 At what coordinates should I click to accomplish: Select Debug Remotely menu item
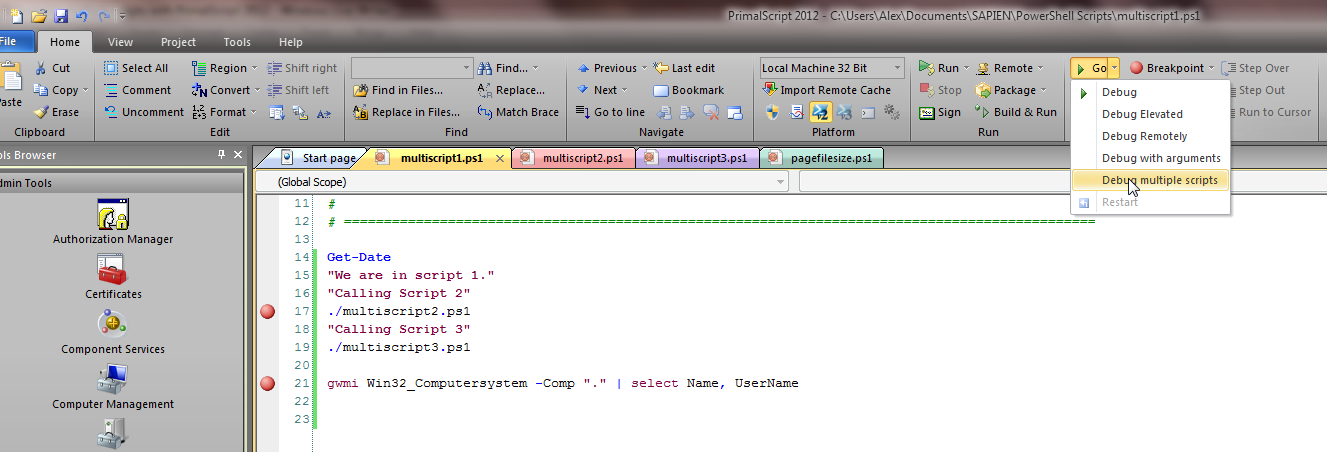tap(1150, 136)
